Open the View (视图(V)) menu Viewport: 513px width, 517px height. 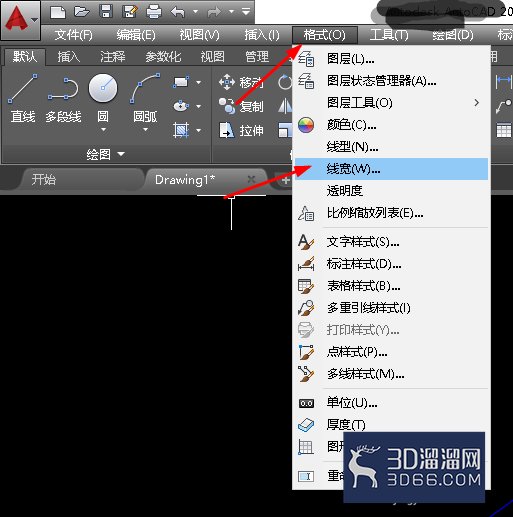coord(199,35)
